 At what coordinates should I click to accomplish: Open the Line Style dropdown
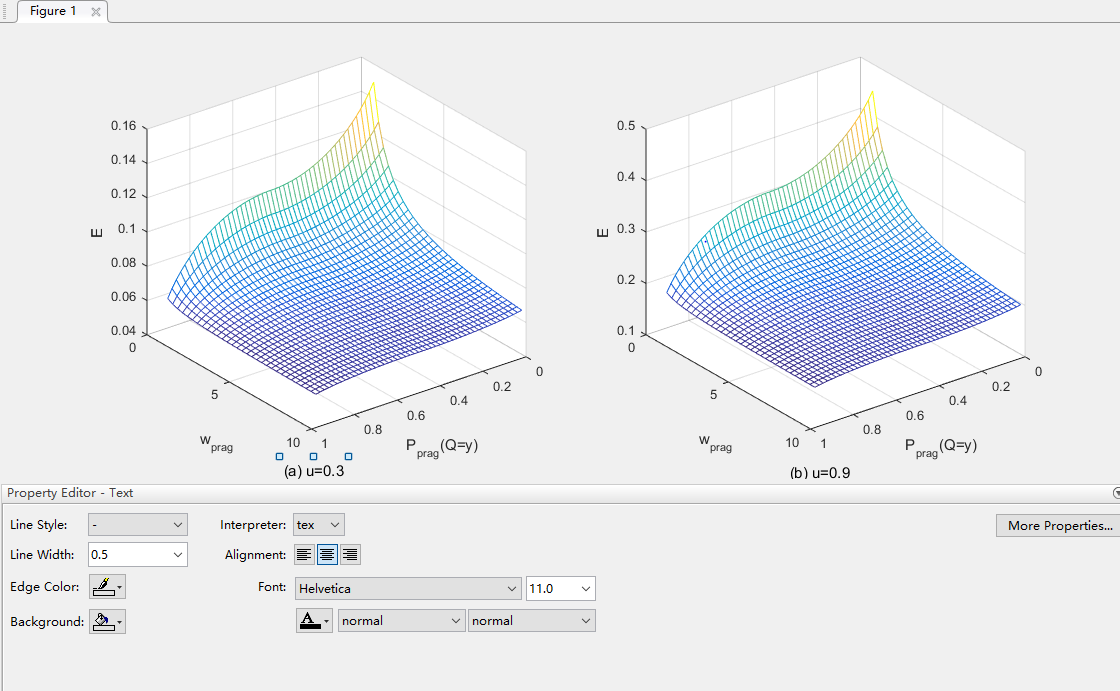[137, 524]
